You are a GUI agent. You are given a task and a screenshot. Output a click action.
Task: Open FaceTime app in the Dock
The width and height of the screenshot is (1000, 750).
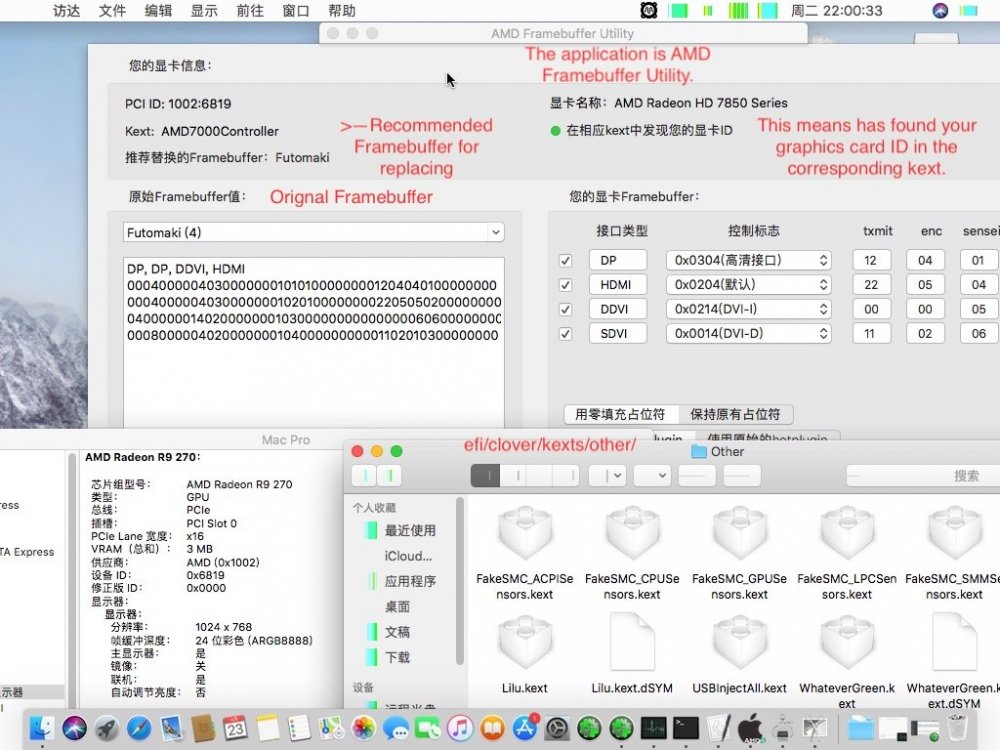tap(428, 727)
